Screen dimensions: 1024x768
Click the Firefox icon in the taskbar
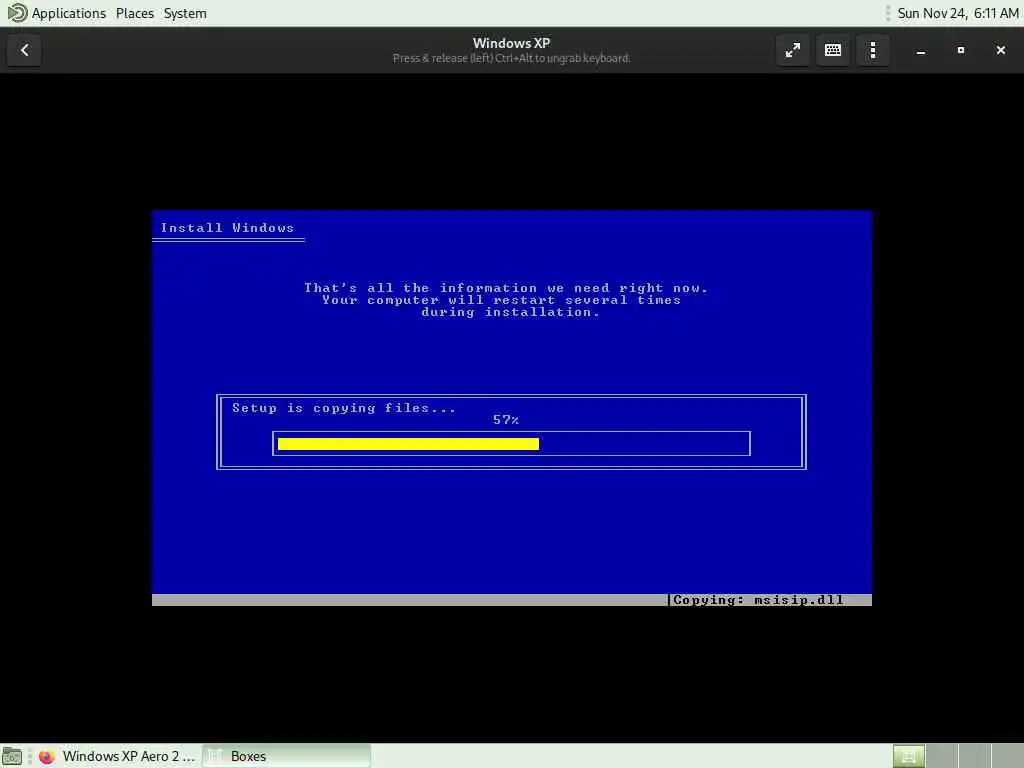point(46,756)
